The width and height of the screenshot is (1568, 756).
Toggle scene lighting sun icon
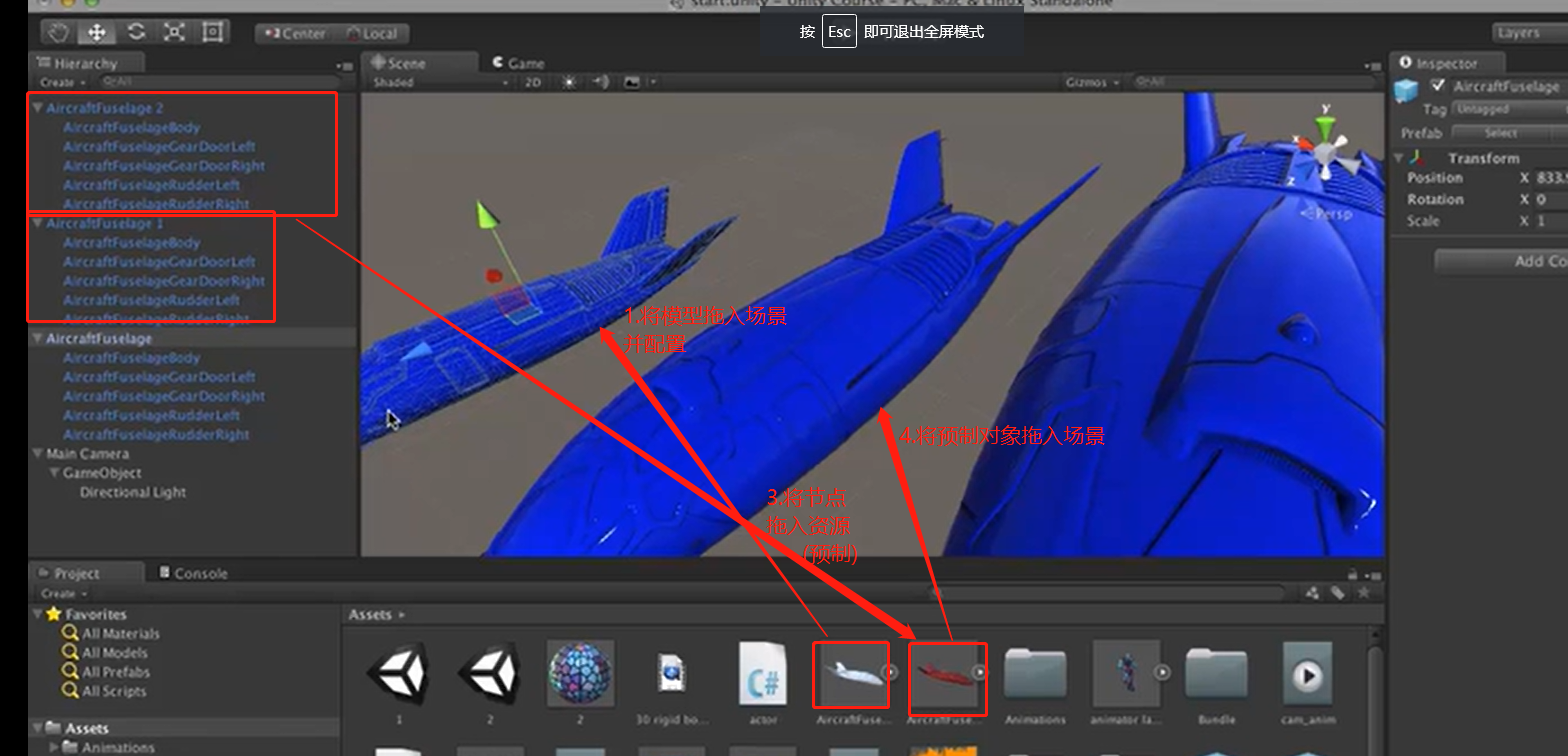(x=569, y=82)
